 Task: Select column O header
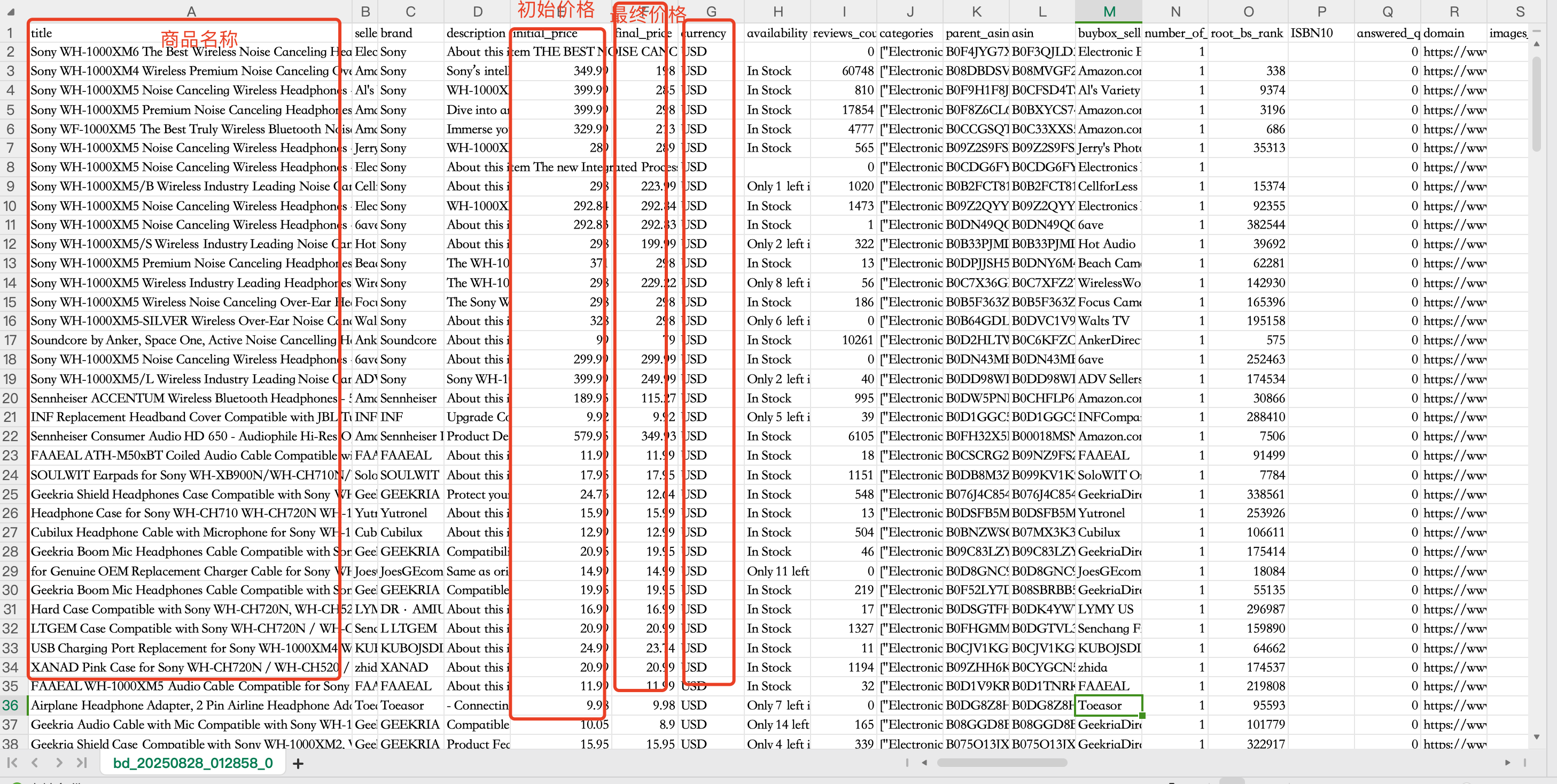pyautogui.click(x=1248, y=11)
